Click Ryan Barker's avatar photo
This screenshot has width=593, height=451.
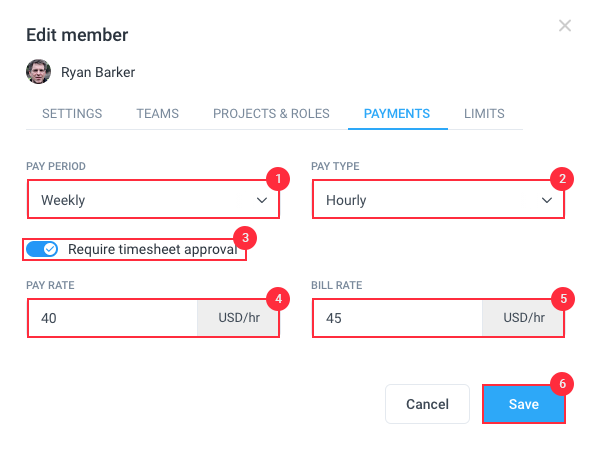[x=39, y=71]
